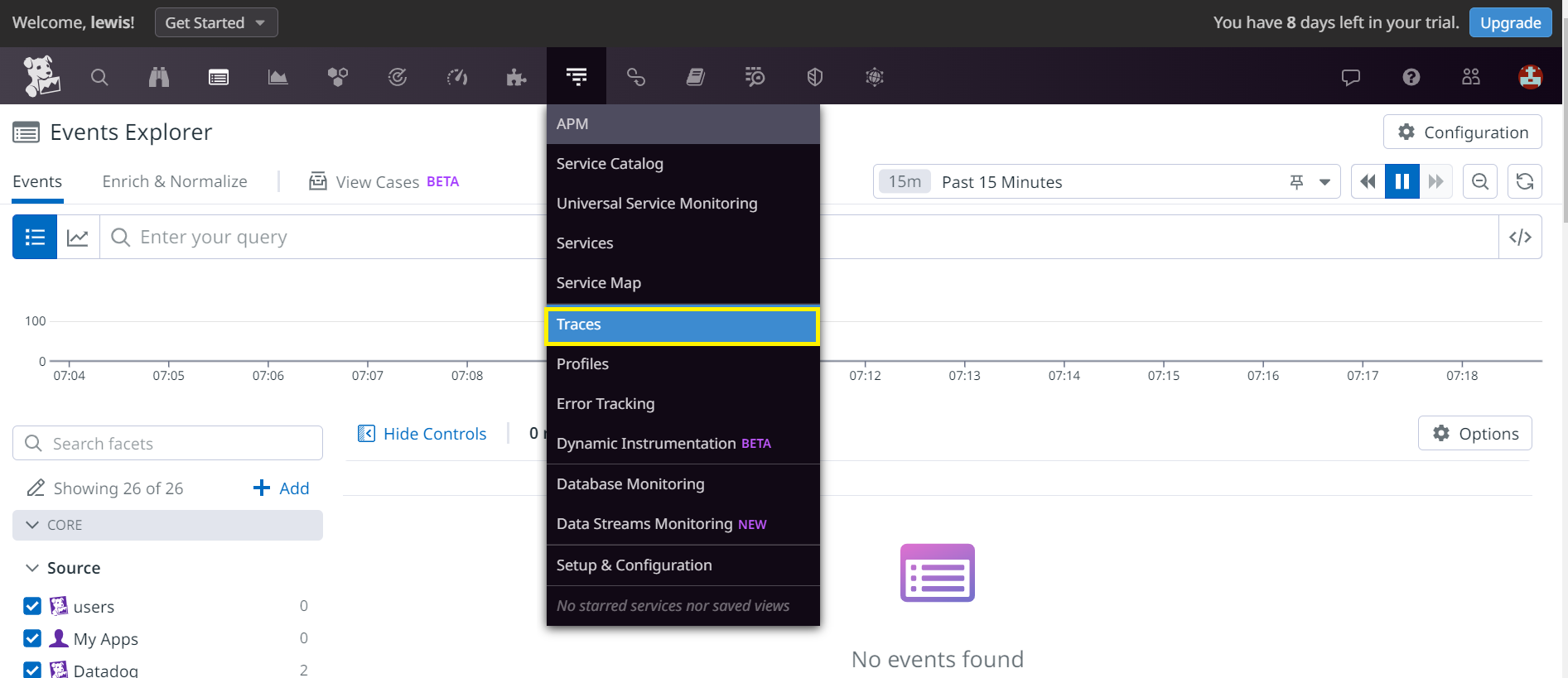Switch to timeseries chart view icon
This screenshot has width=1568, height=678.
[x=78, y=238]
